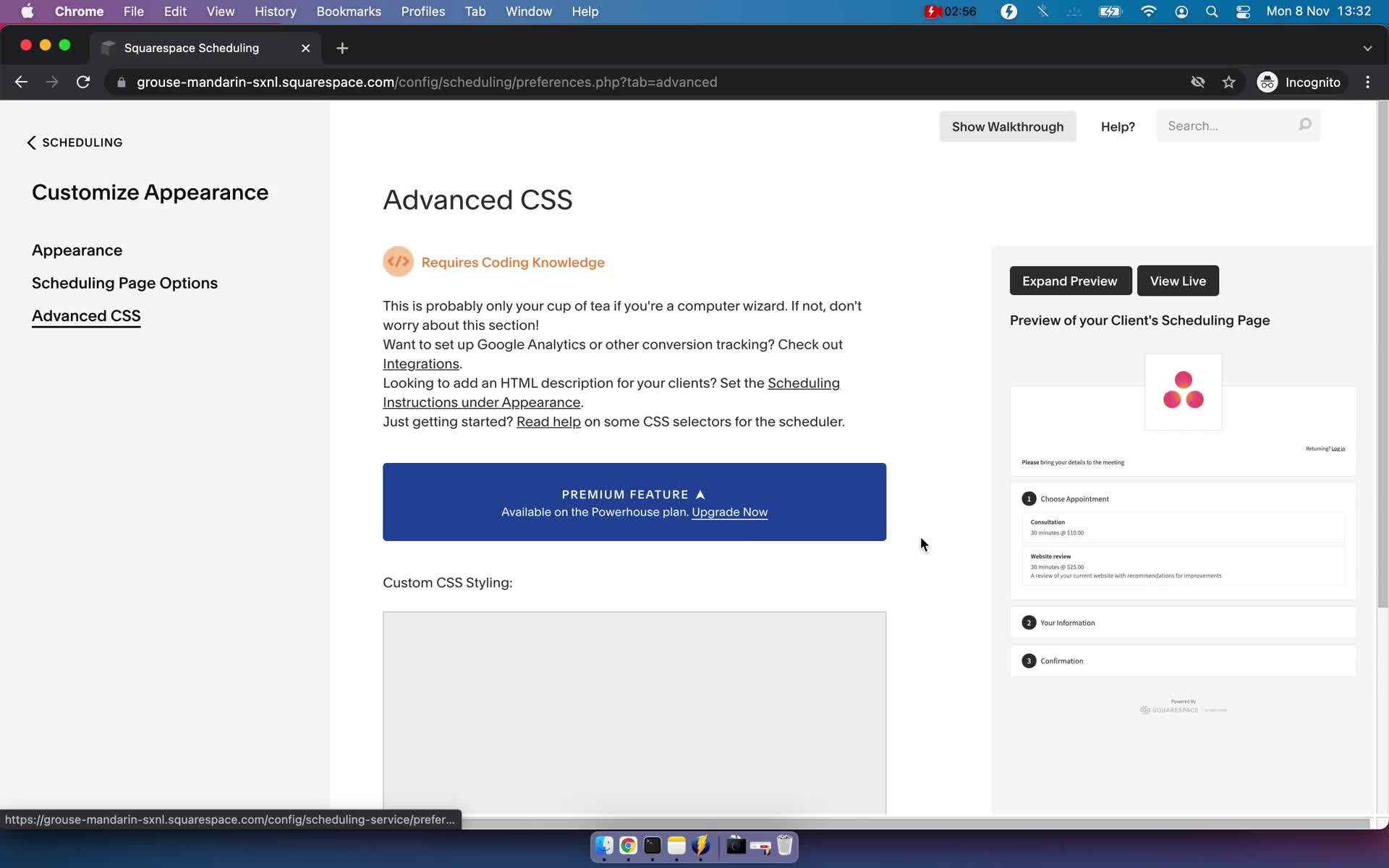The image size is (1389, 868).
Task: Click the incognito profile icon in address bar
Action: tap(1266, 82)
